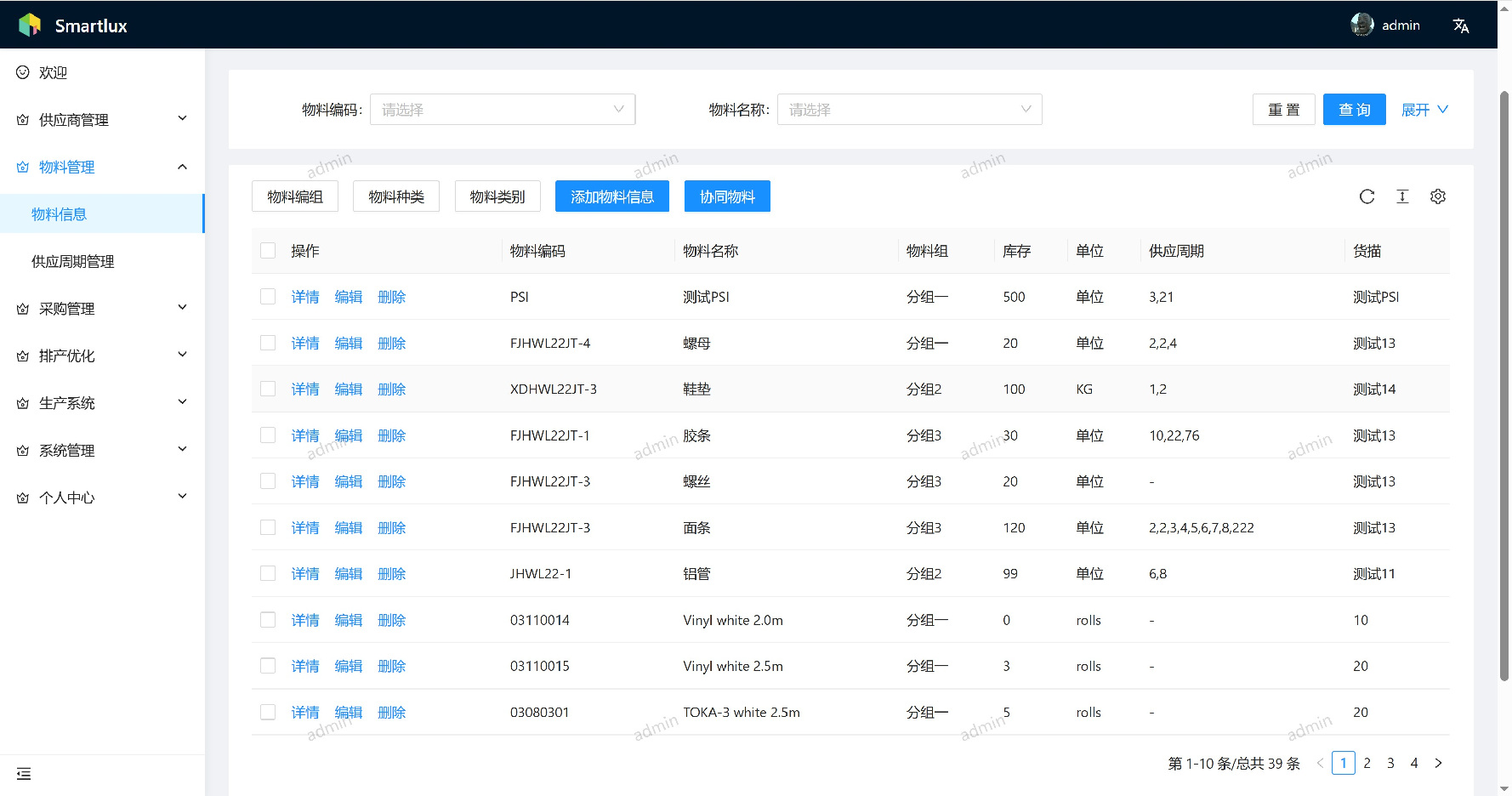Click the vertical page scrollbar
The image size is (1512, 796).
[1503, 383]
